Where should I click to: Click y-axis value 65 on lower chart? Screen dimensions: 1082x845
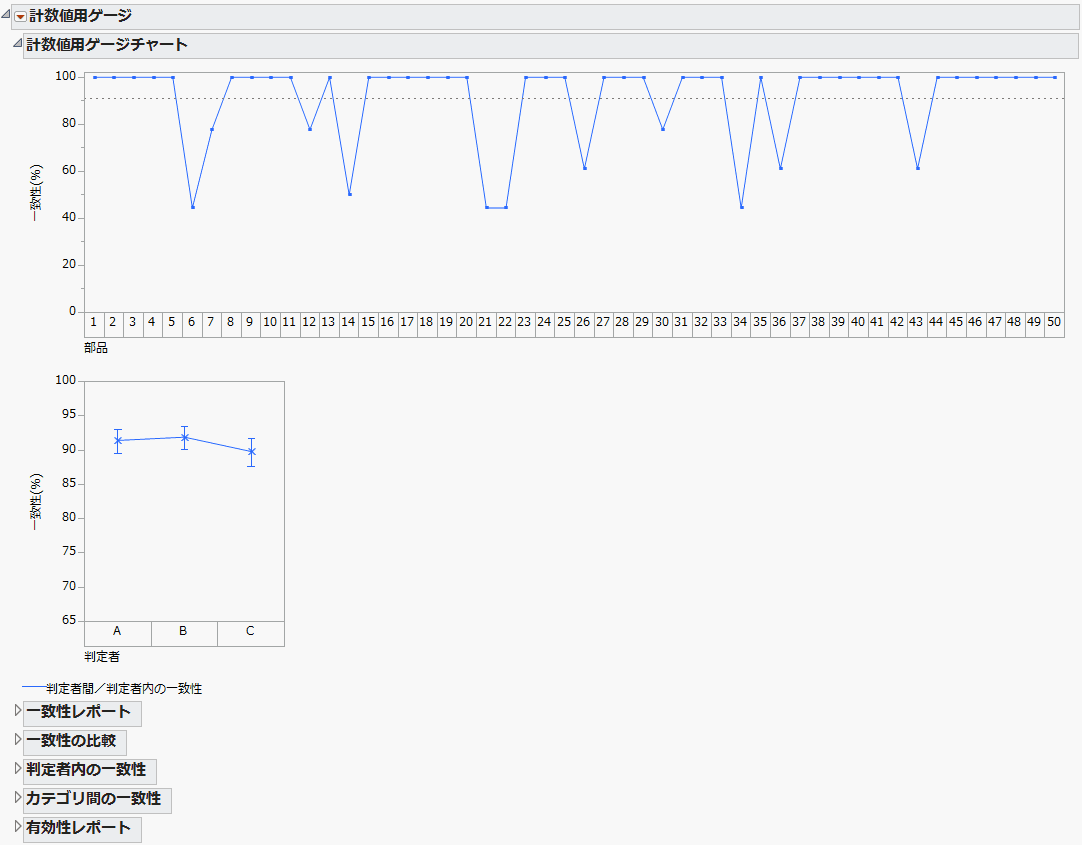point(69,620)
